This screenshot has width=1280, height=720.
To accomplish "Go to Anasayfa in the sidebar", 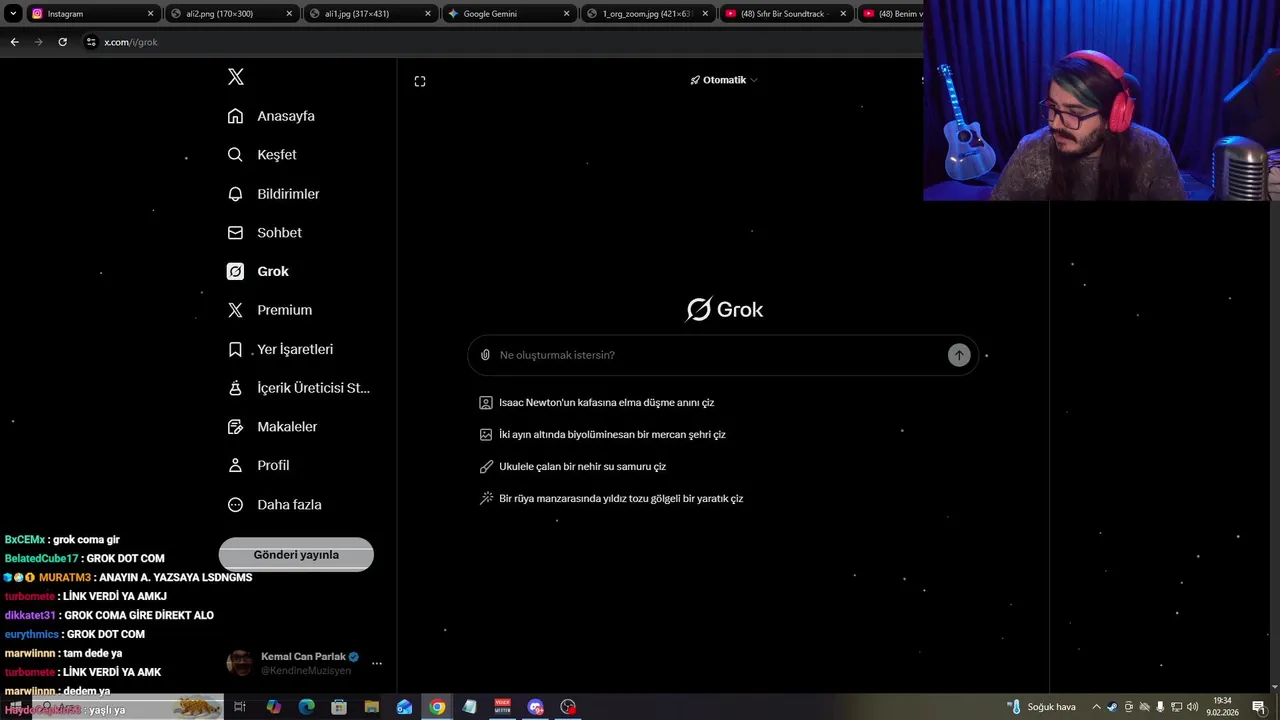I will tap(271, 116).
